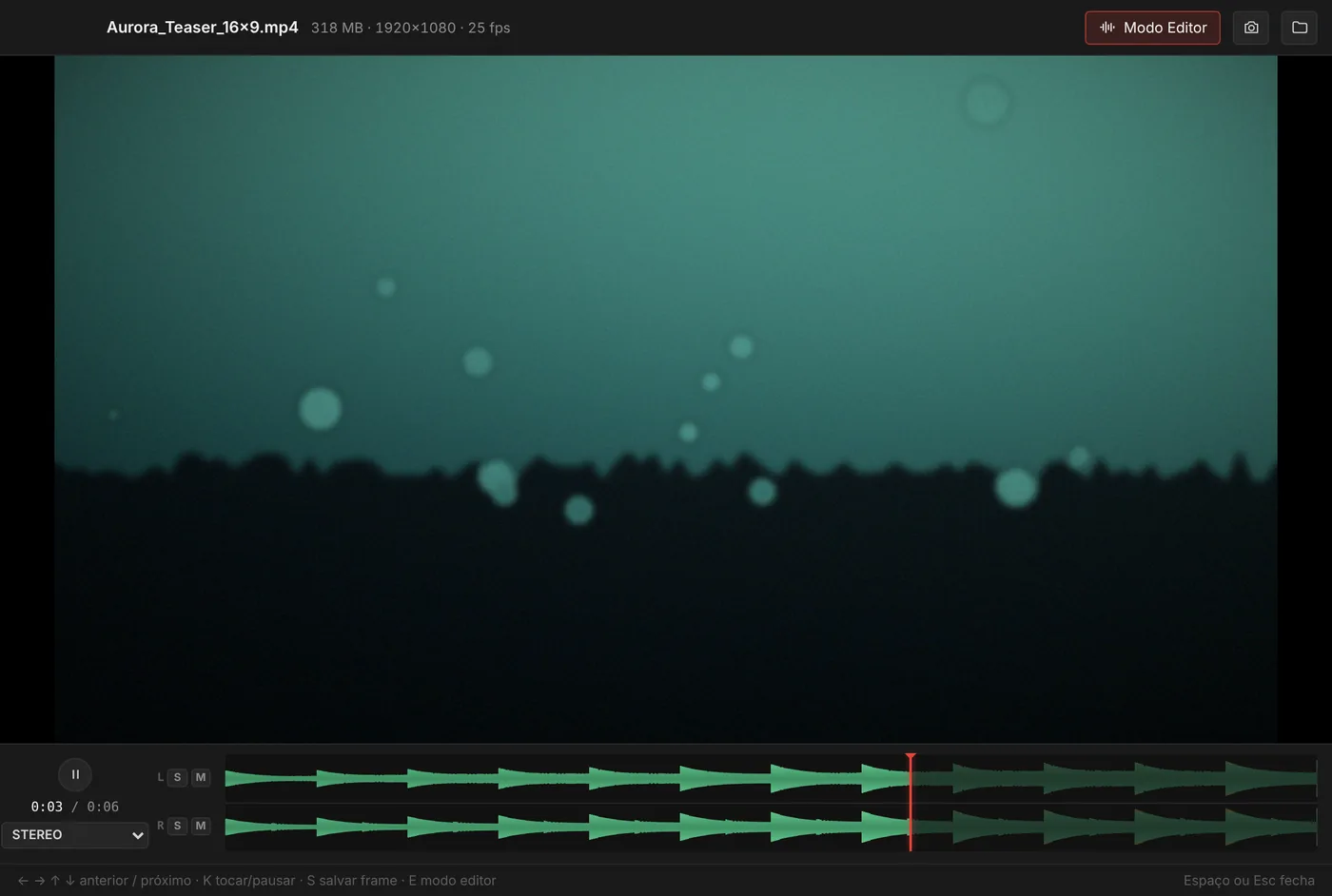Open the STEREO channel mode dropdown
1332x896 pixels.
[x=75, y=835]
